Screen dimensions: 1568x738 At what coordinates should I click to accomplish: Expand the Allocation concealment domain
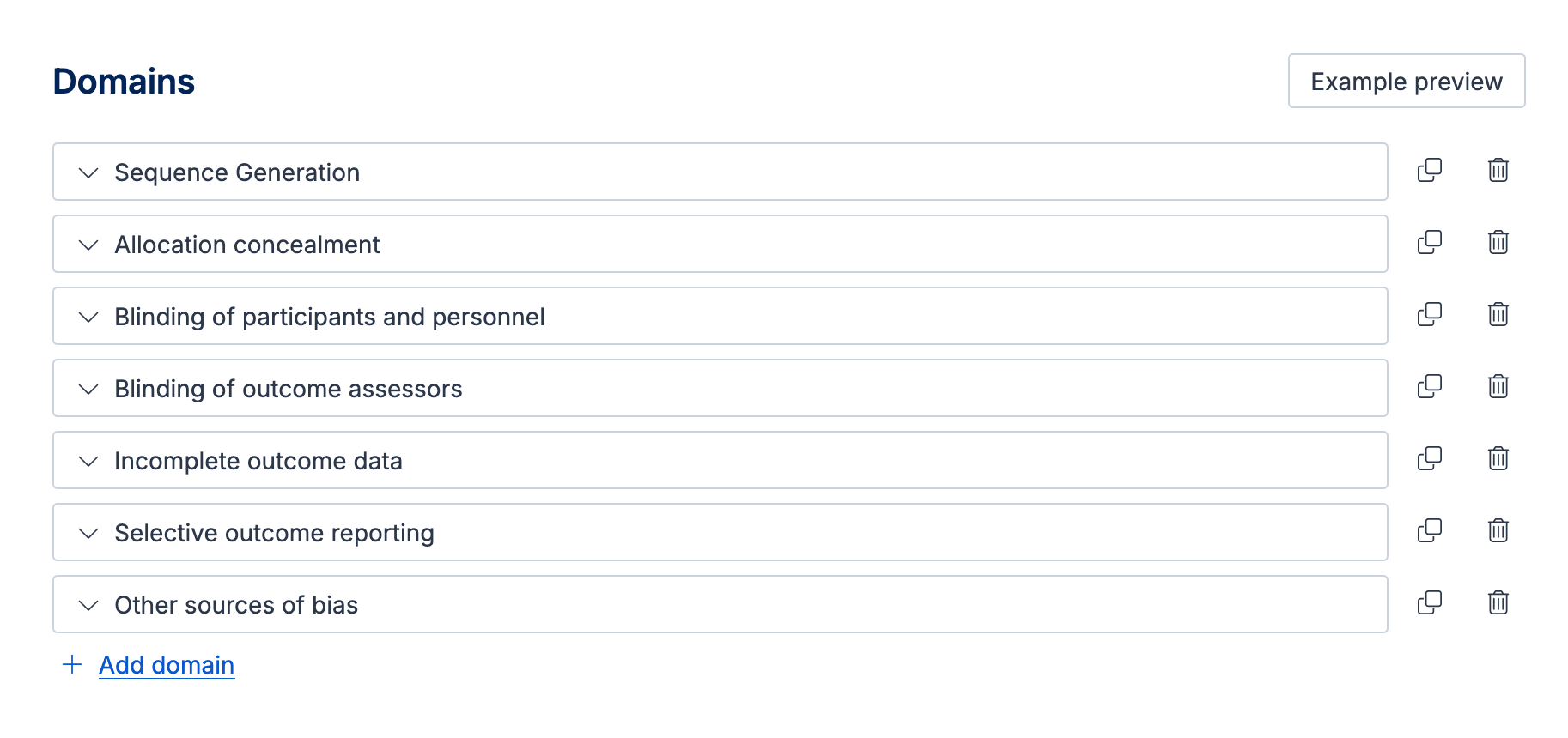[88, 245]
